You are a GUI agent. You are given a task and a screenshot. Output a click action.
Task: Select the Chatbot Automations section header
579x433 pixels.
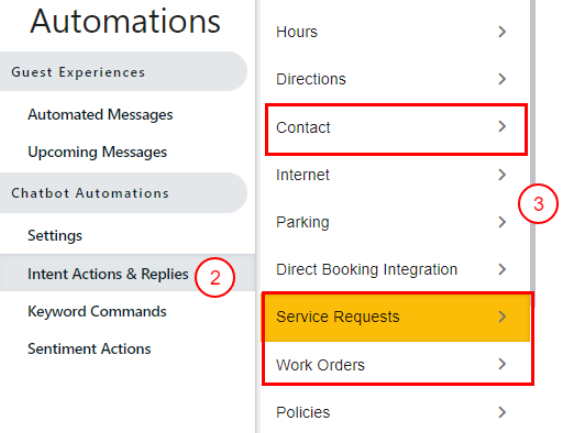(123, 193)
